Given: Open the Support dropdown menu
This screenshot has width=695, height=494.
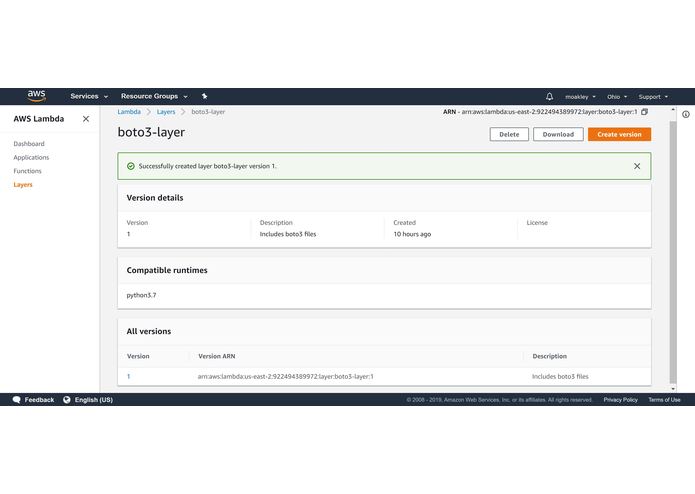Looking at the screenshot, I should click(x=653, y=97).
